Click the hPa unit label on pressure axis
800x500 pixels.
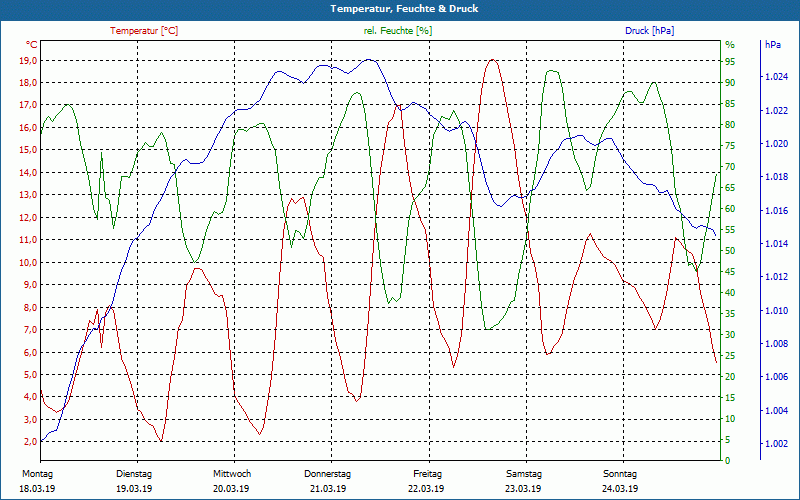773,45
